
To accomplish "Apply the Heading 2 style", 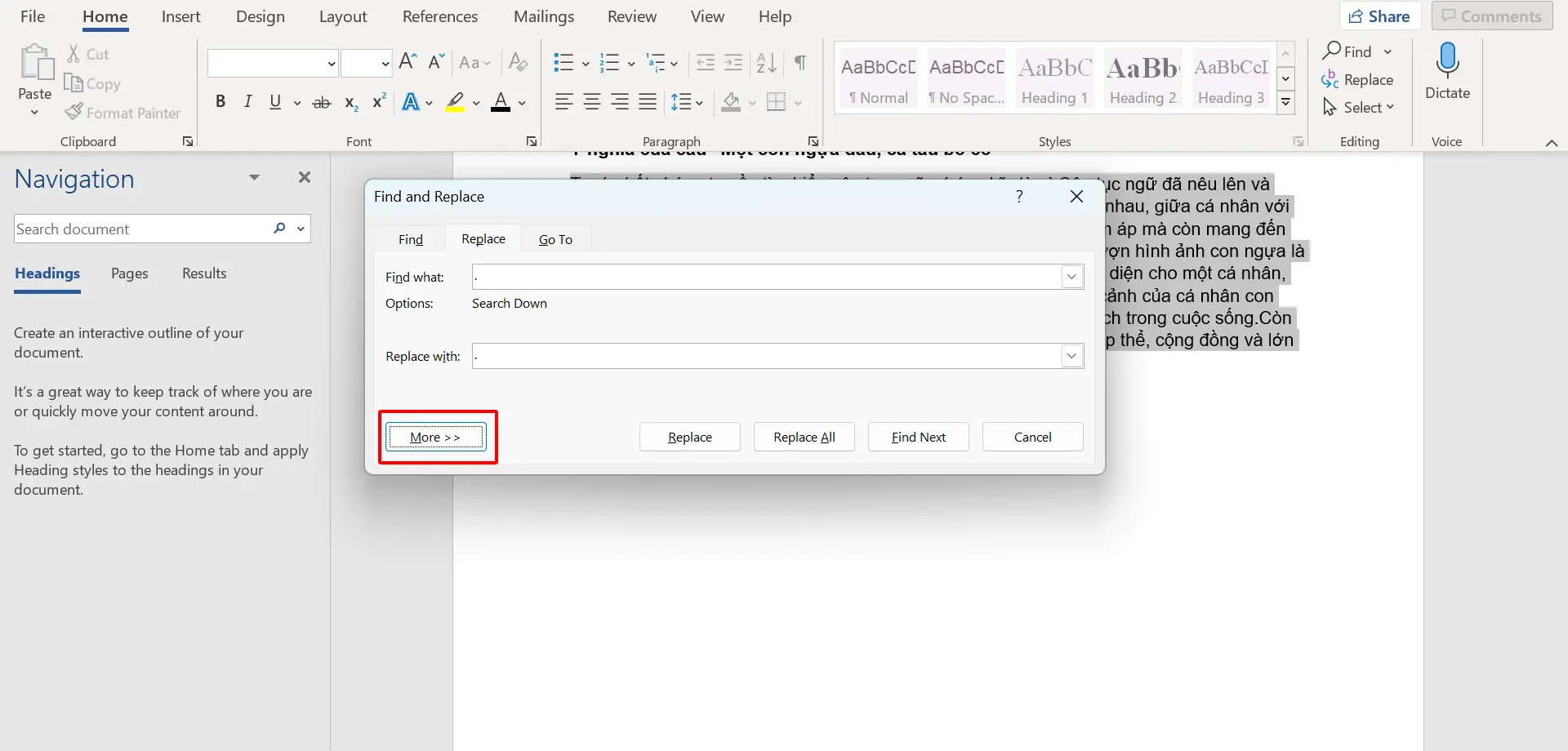I will 1143,80.
